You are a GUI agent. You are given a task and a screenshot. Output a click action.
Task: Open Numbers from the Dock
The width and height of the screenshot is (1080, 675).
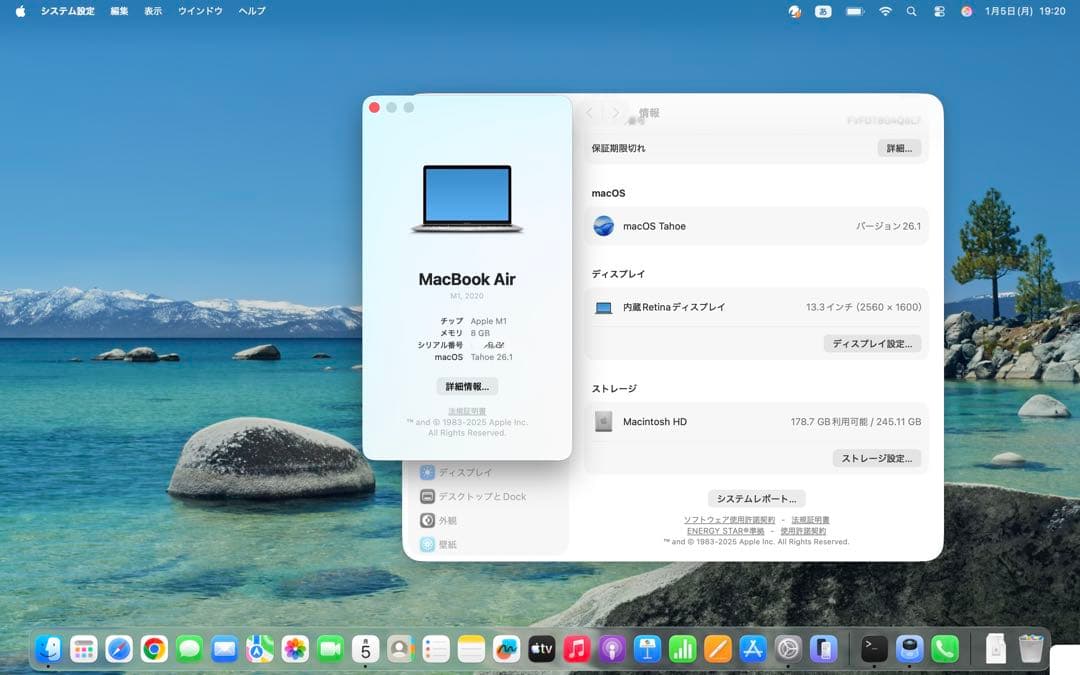point(683,649)
